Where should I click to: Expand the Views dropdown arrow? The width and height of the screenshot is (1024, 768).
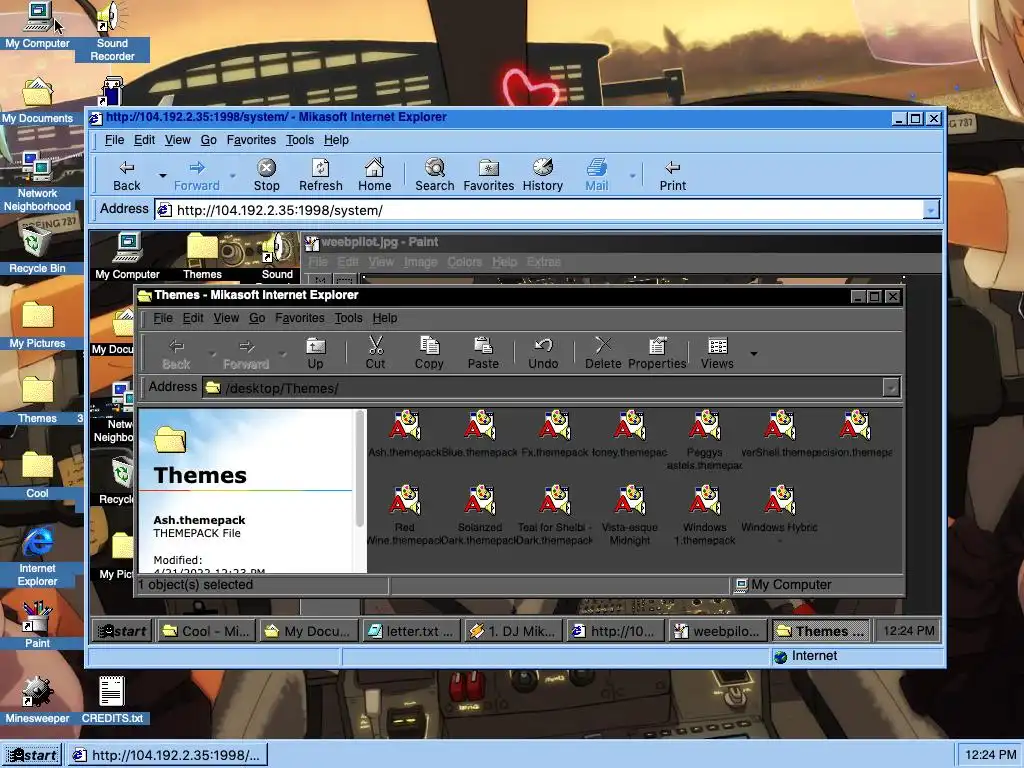[754, 354]
